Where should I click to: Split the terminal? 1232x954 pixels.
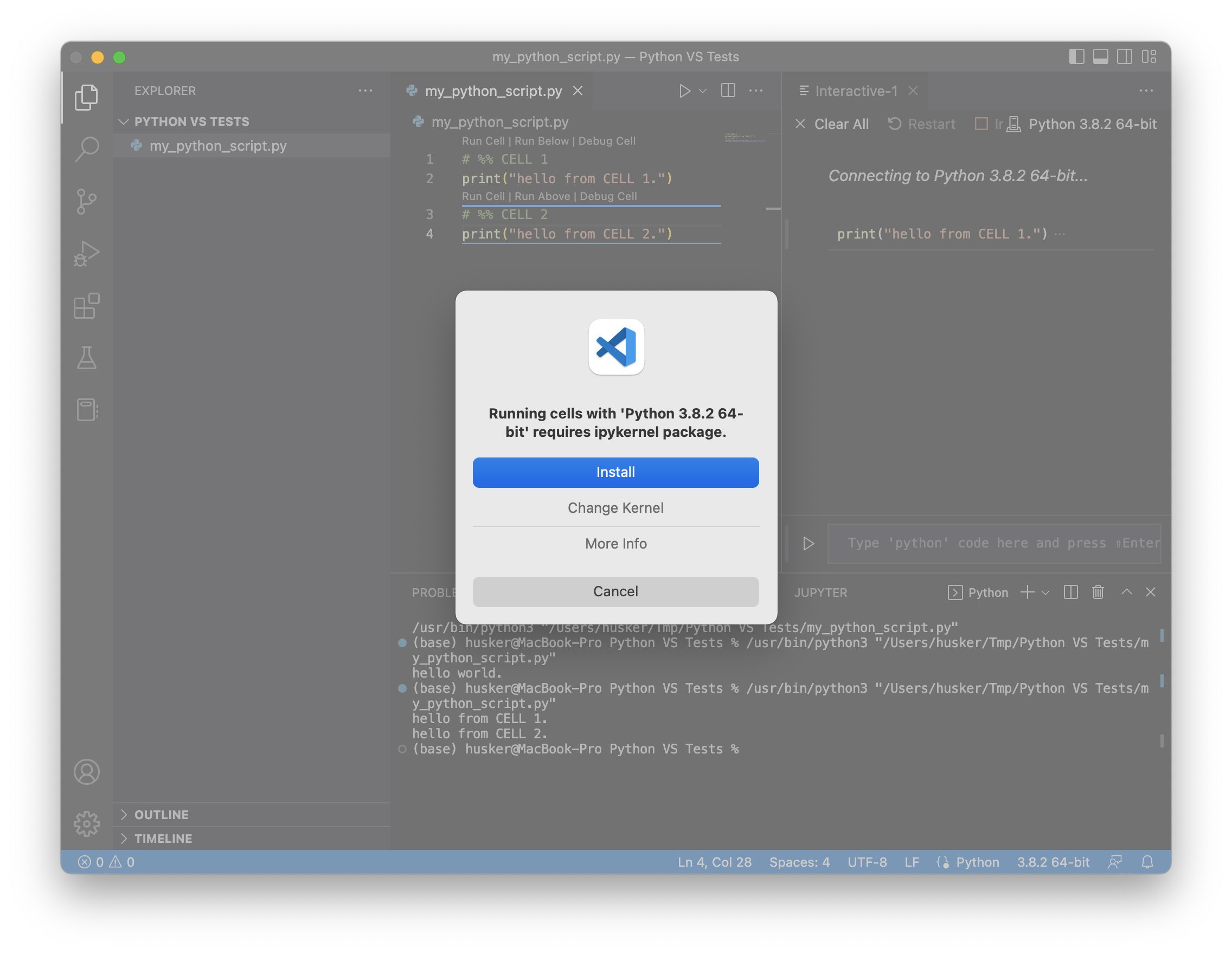pyautogui.click(x=1070, y=592)
